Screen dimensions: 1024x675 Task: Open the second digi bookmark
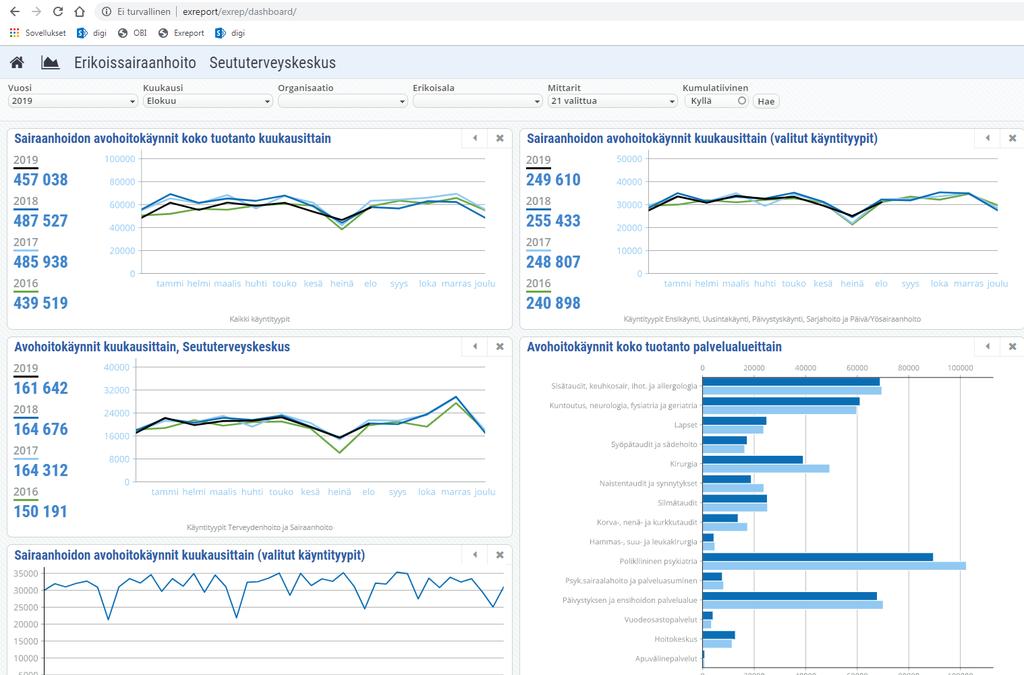[x=230, y=33]
